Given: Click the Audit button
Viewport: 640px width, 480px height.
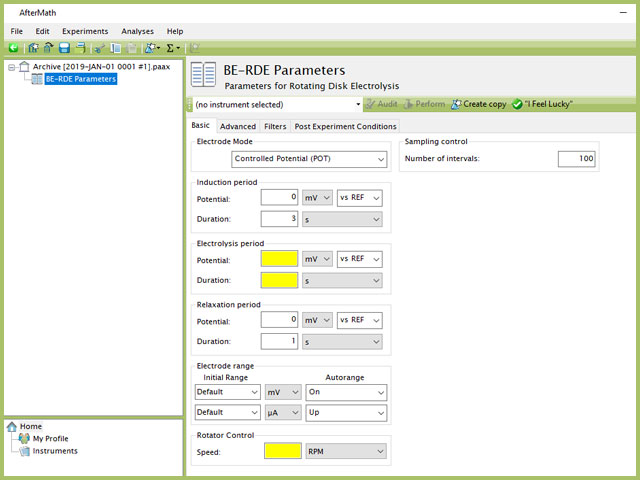Looking at the screenshot, I should coord(381,104).
